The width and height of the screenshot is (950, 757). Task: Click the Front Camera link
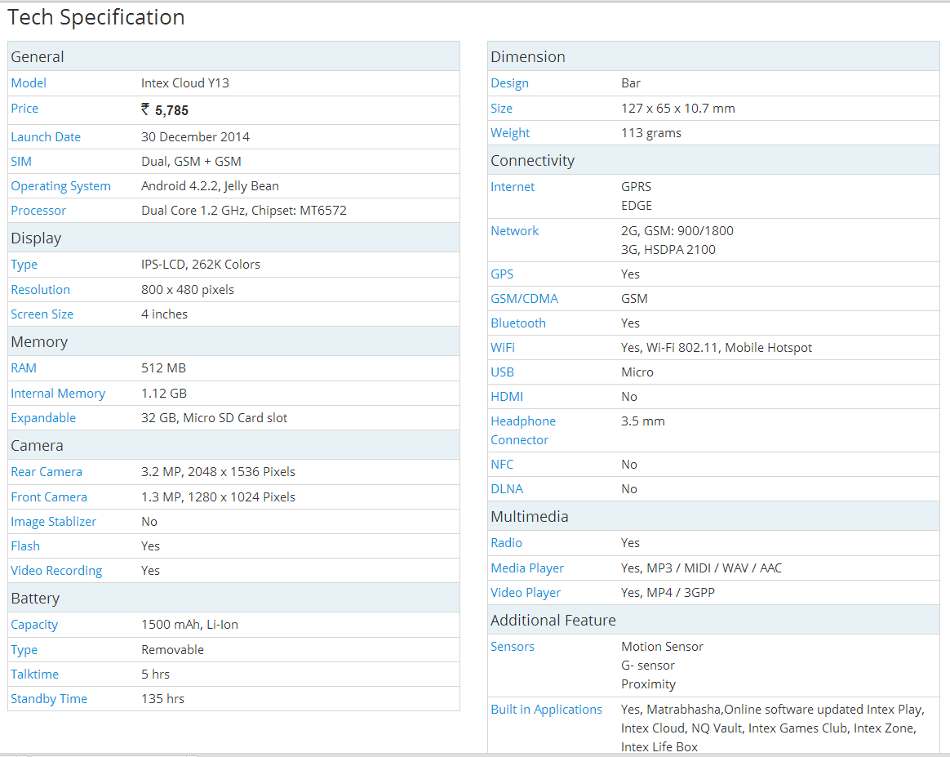click(48, 497)
